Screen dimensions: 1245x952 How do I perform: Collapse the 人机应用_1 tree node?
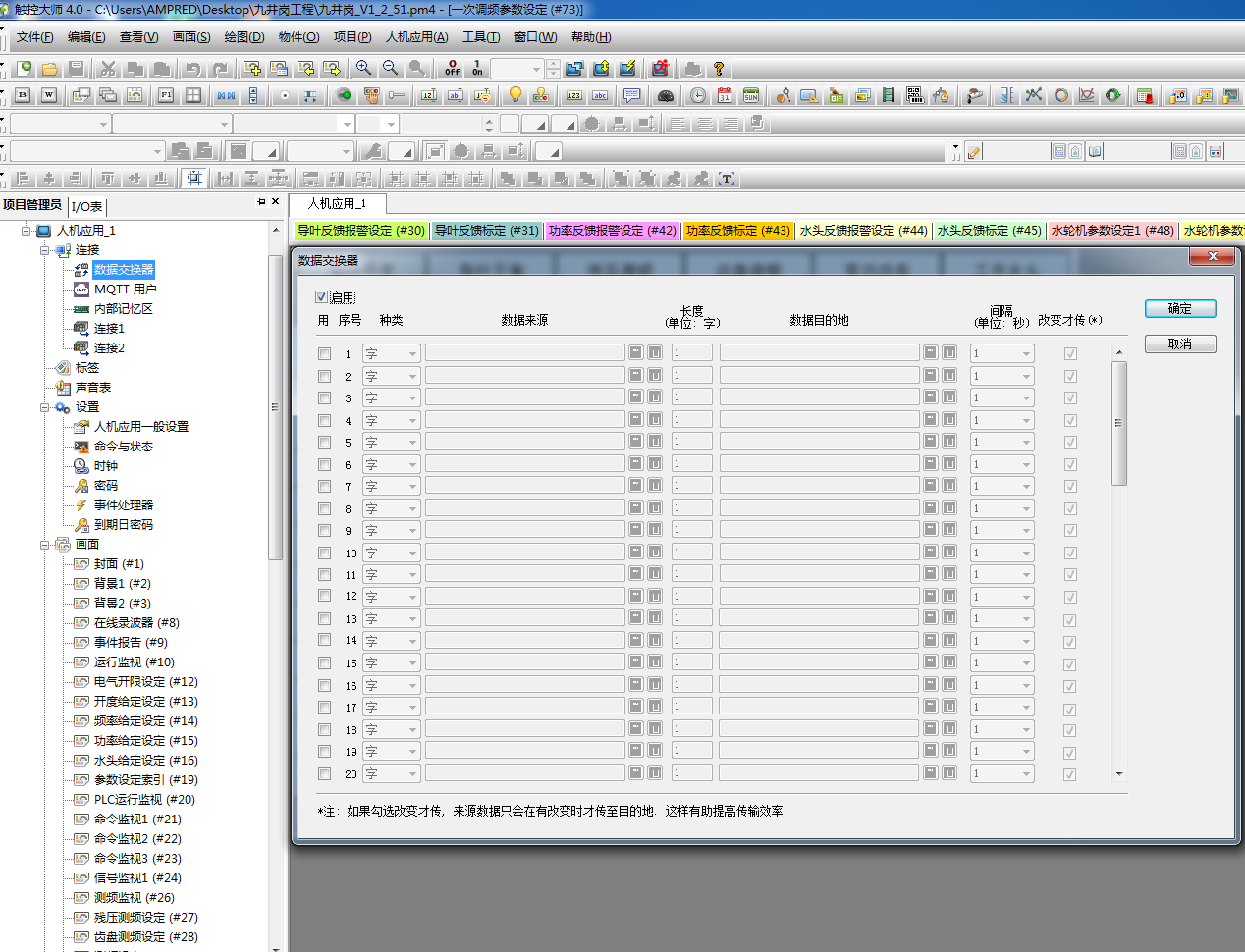coord(27,231)
